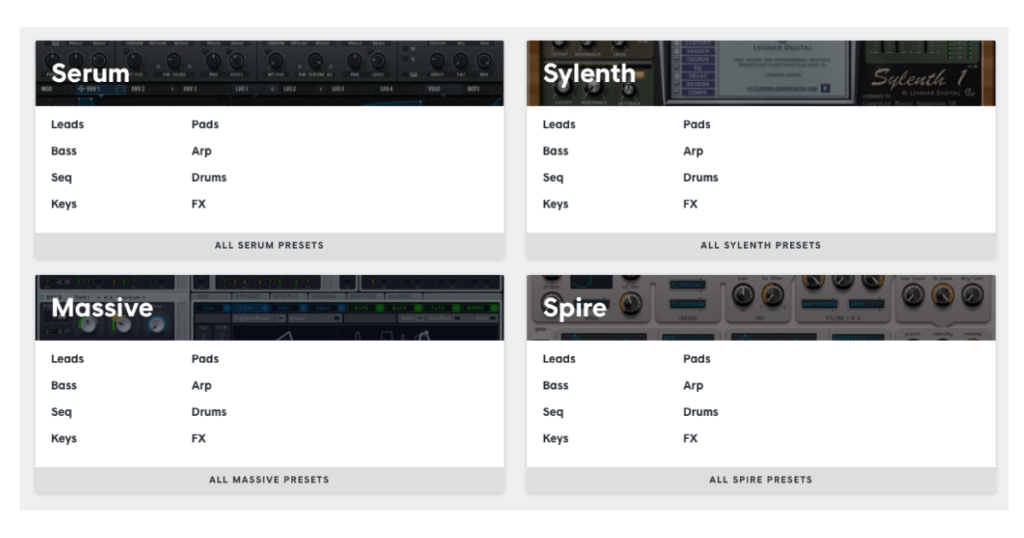This screenshot has width=1024, height=538.
Task: Open Keys presets under Spire
Action: (556, 439)
